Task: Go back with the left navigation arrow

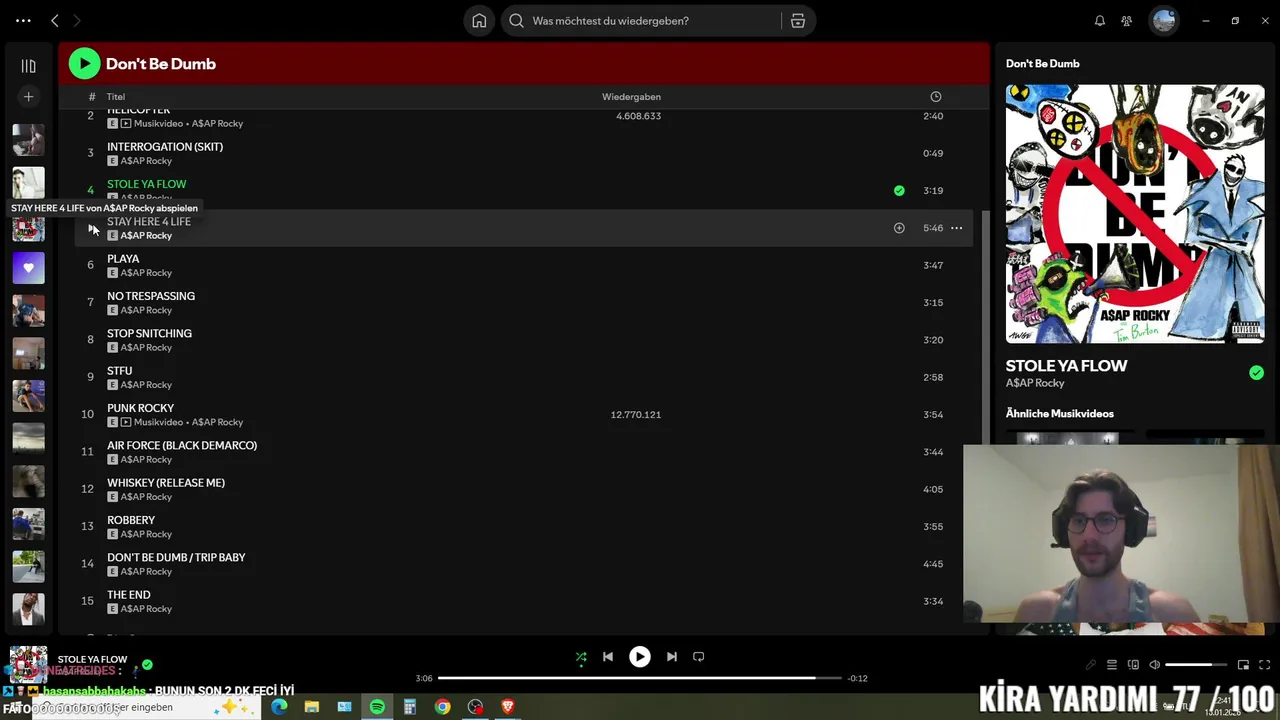Action: pos(55,20)
